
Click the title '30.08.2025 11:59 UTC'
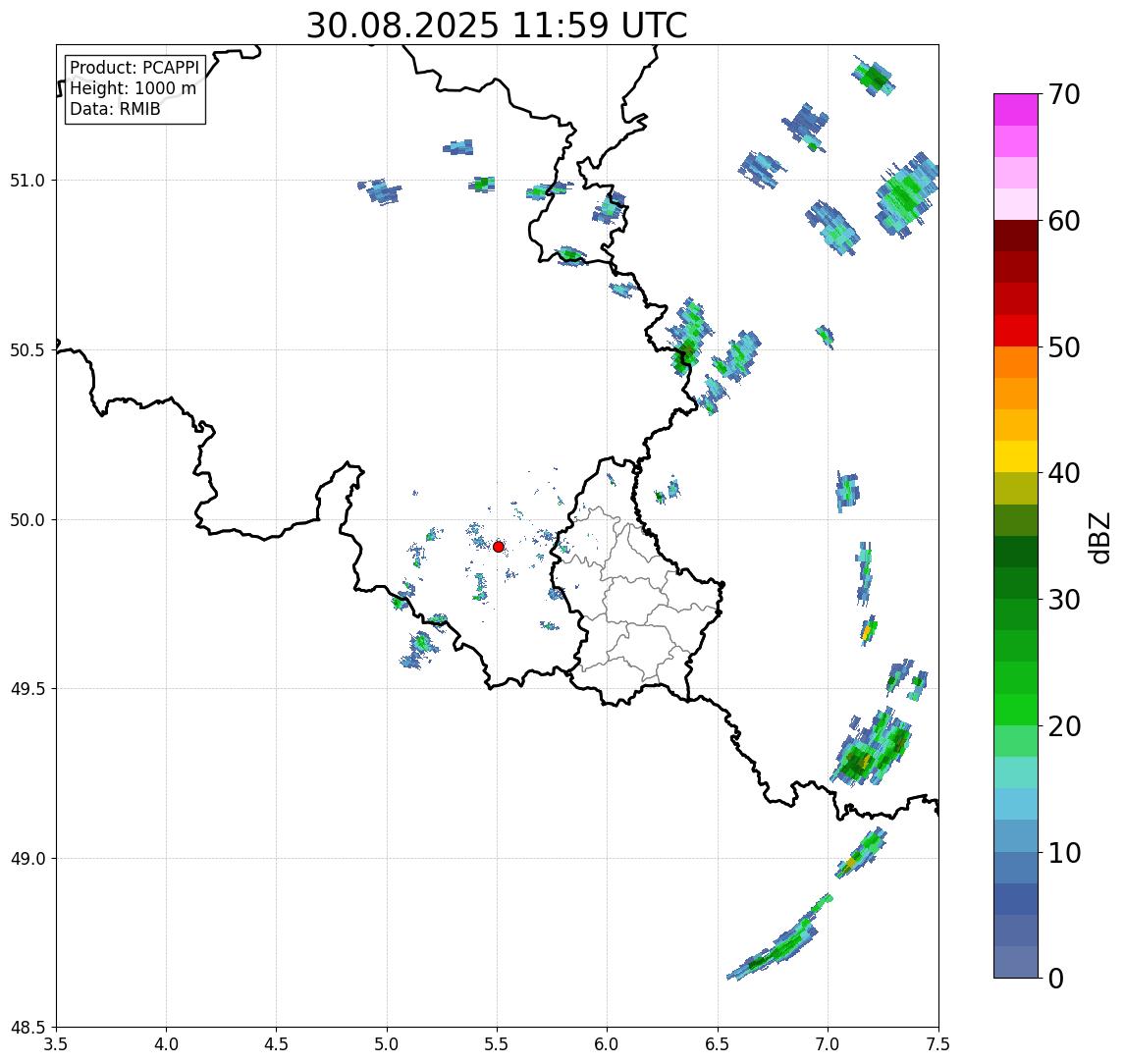497,26
